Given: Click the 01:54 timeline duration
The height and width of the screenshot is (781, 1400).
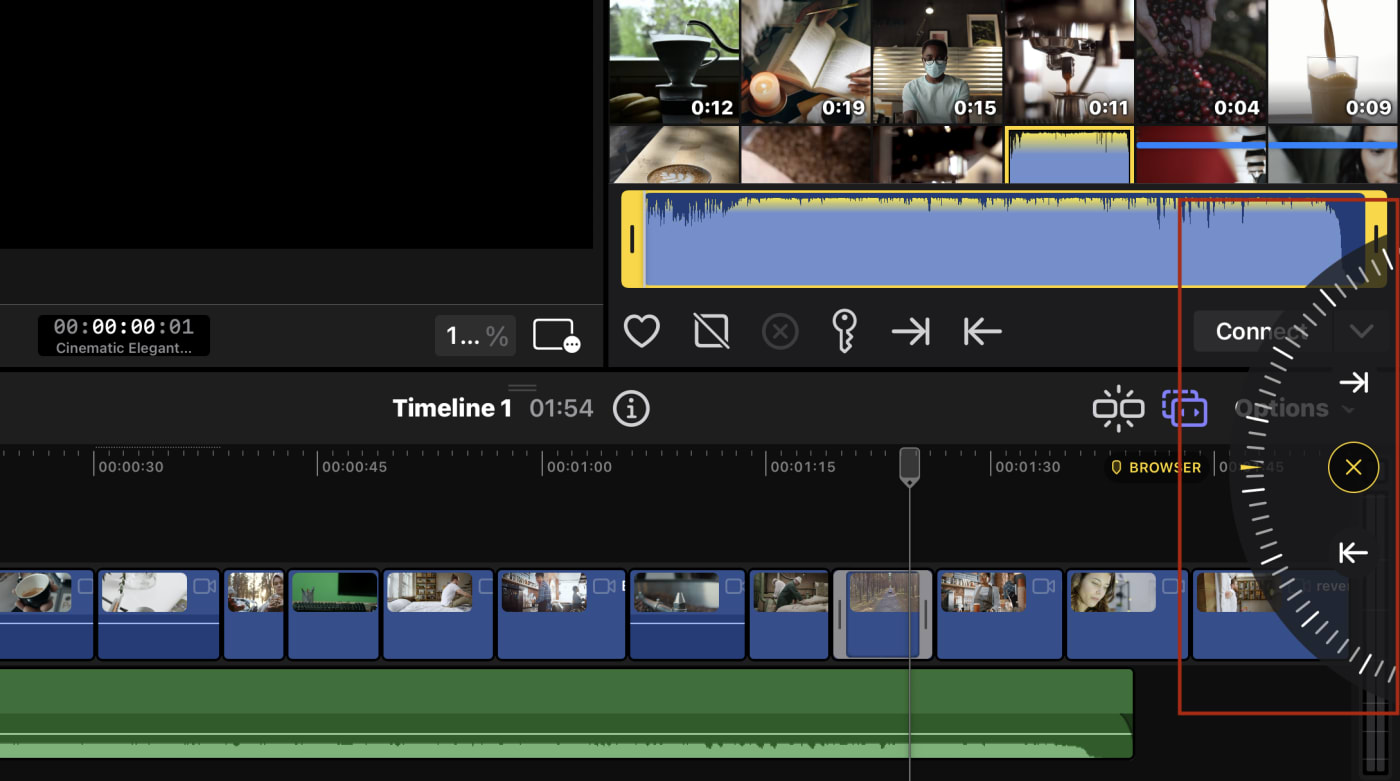Looking at the screenshot, I should [561, 408].
